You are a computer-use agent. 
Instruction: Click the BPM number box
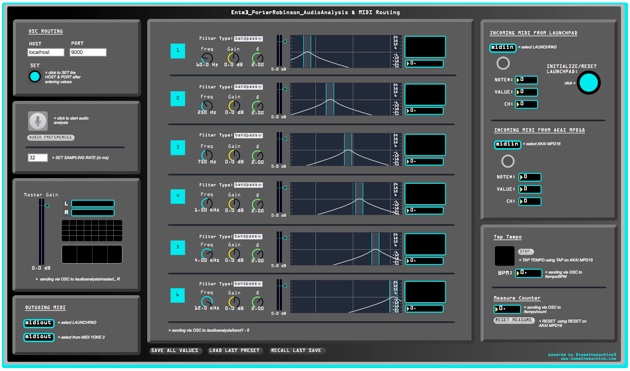click(528, 273)
